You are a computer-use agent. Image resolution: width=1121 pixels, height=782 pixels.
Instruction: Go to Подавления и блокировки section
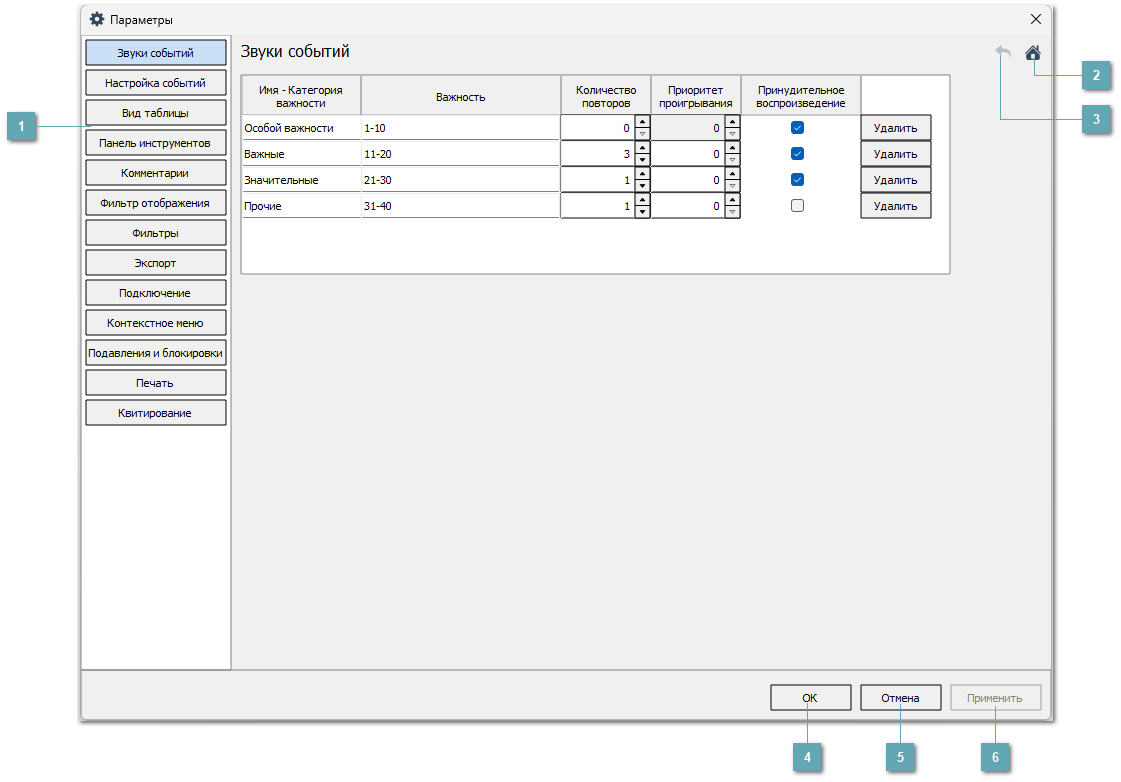point(155,353)
